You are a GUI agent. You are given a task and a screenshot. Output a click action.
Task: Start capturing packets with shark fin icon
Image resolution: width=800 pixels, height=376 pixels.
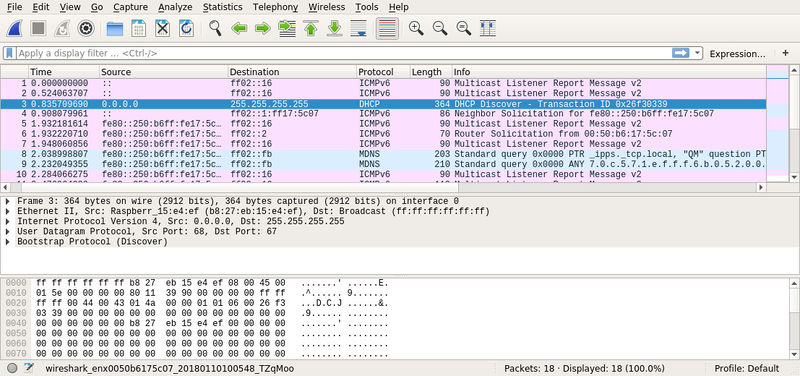click(x=14, y=29)
